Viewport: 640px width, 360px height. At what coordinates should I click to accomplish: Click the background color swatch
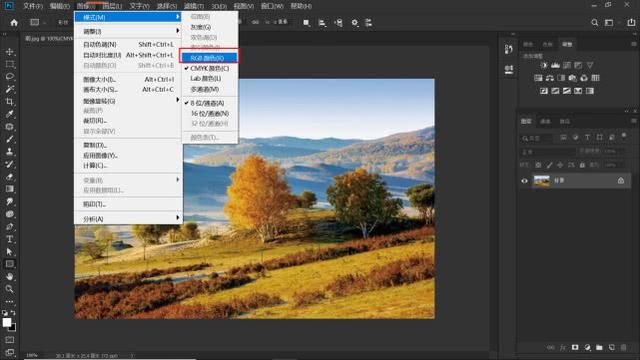point(13,328)
